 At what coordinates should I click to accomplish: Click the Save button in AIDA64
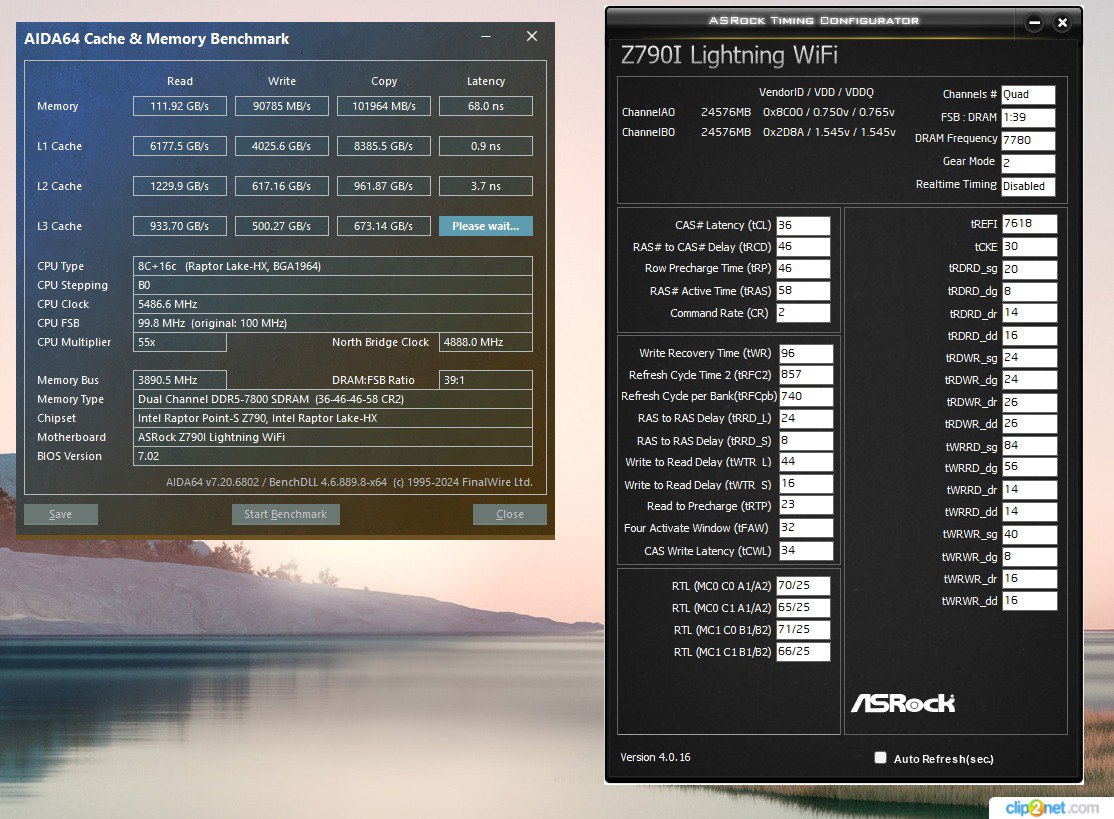(x=60, y=514)
